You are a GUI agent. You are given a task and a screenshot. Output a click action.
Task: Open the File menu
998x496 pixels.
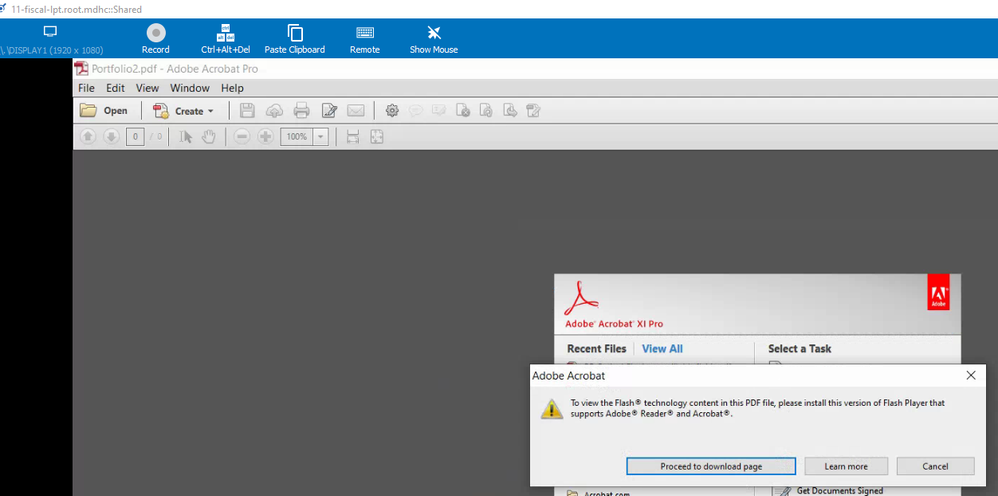(86, 88)
